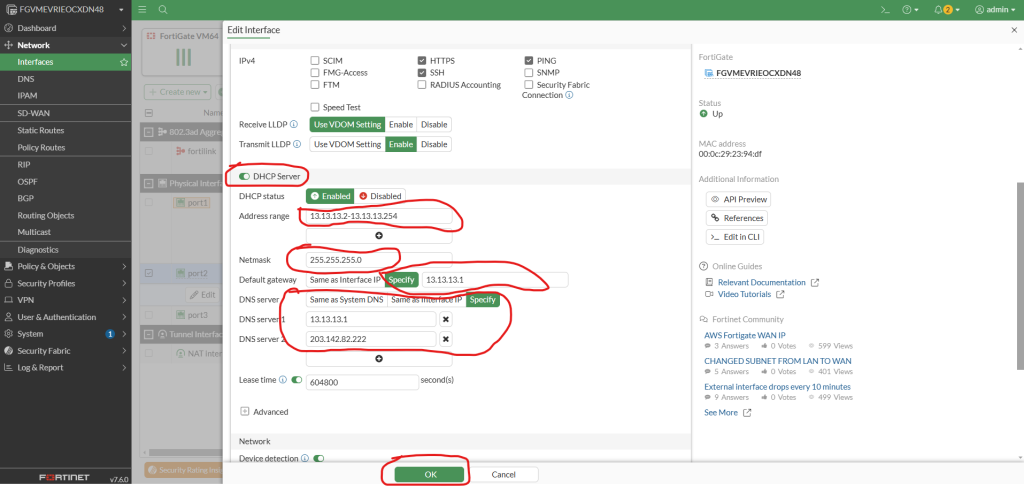This screenshot has height=486, width=1024.
Task: Go to the SD-WAN menu item
Action: pos(34,113)
